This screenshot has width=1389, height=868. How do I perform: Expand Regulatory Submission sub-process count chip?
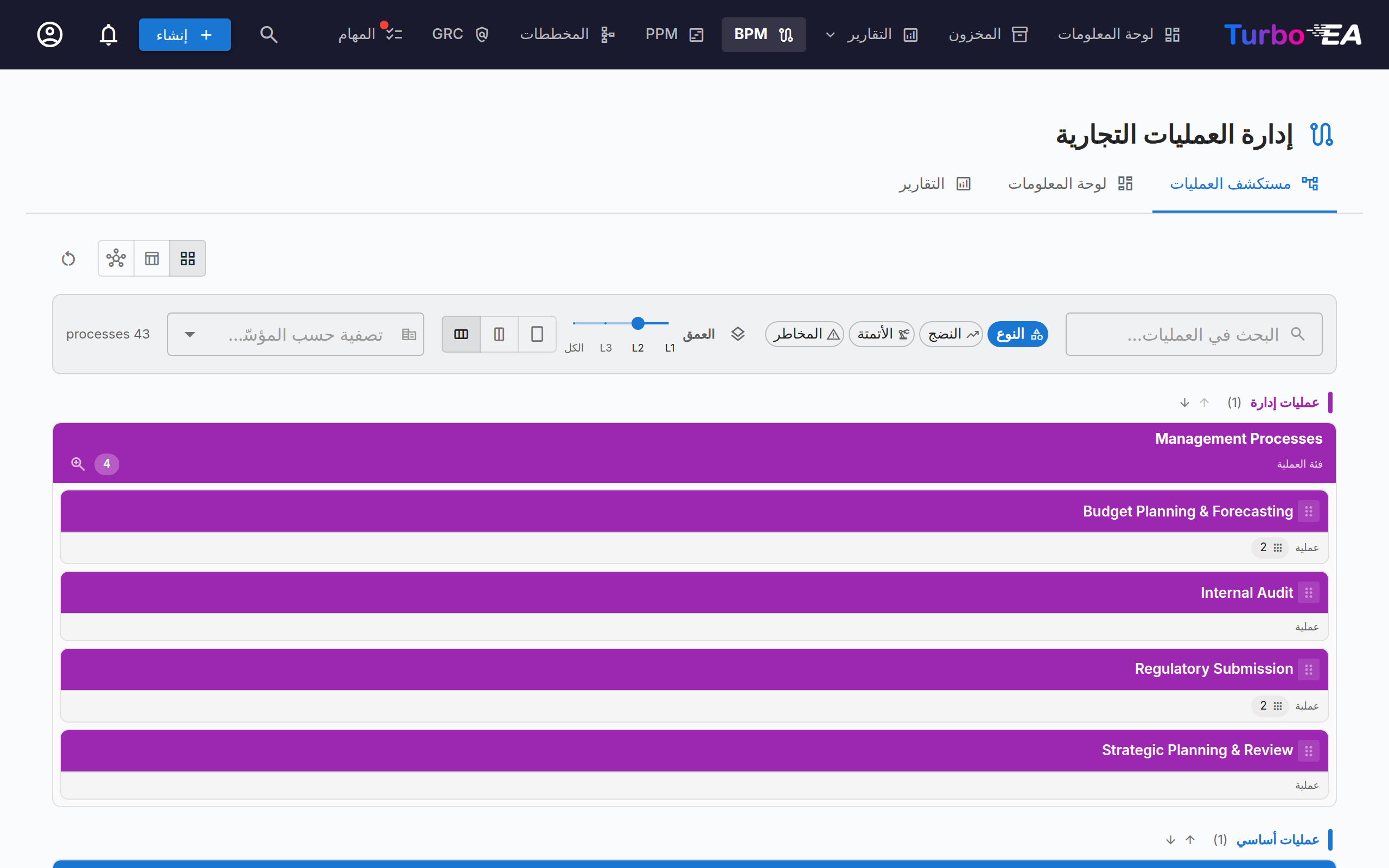pyautogui.click(x=1270, y=706)
